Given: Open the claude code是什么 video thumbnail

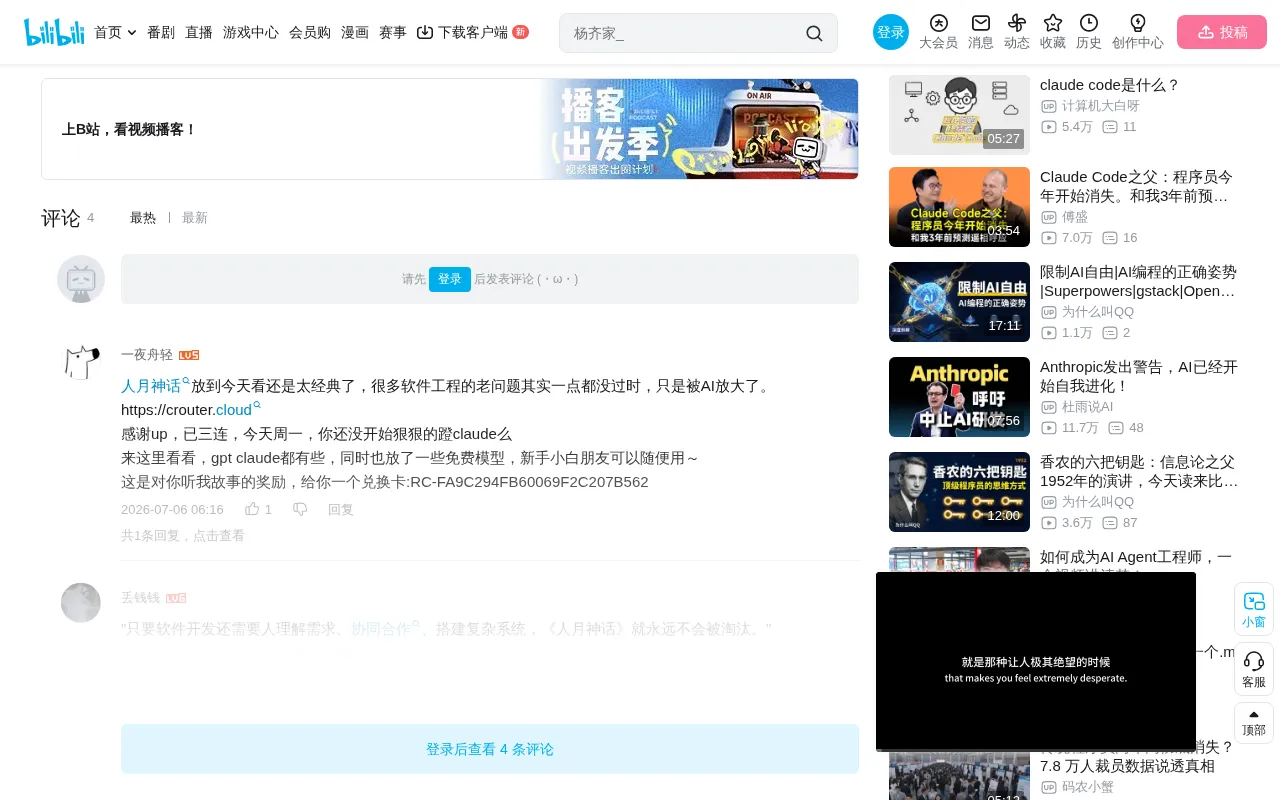Looking at the screenshot, I should pyautogui.click(x=959, y=115).
